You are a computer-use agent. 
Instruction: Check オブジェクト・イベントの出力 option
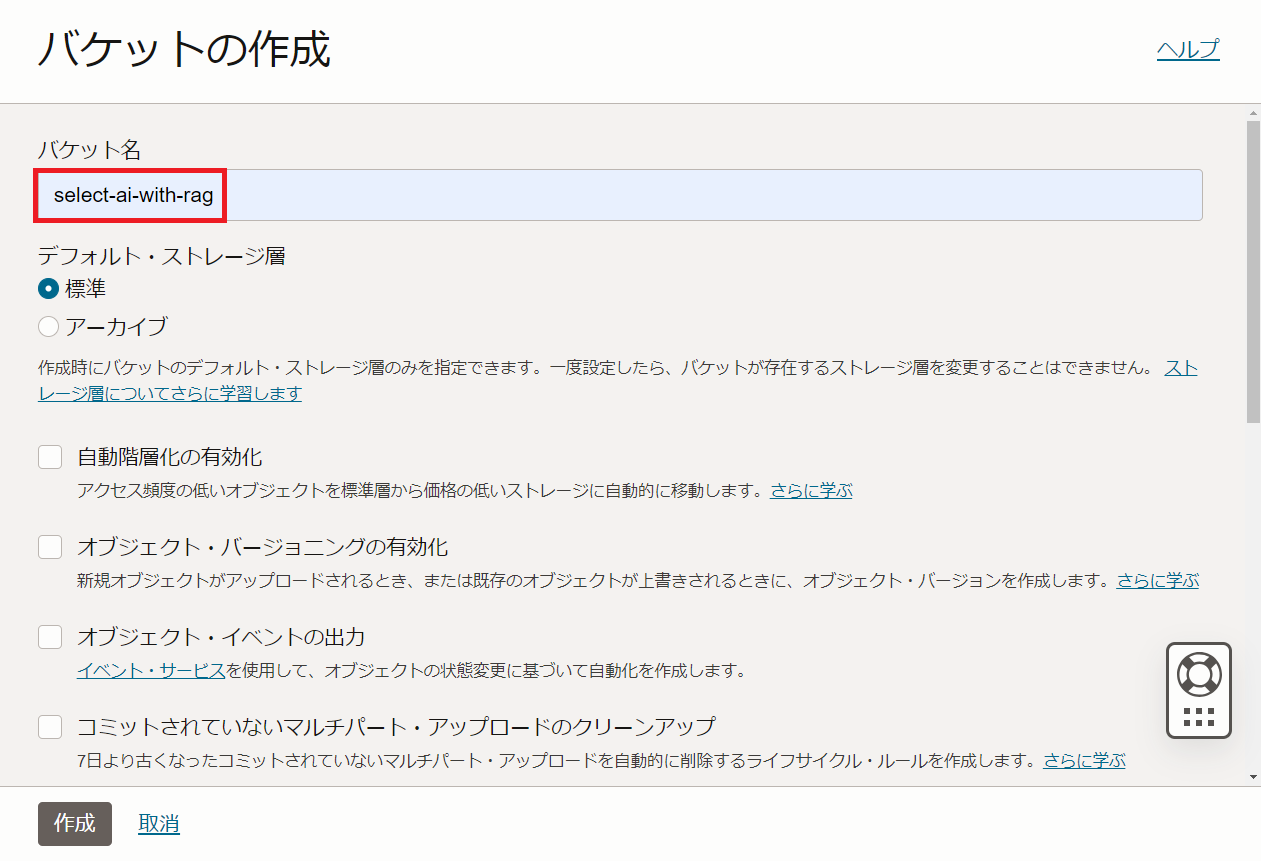pos(50,636)
